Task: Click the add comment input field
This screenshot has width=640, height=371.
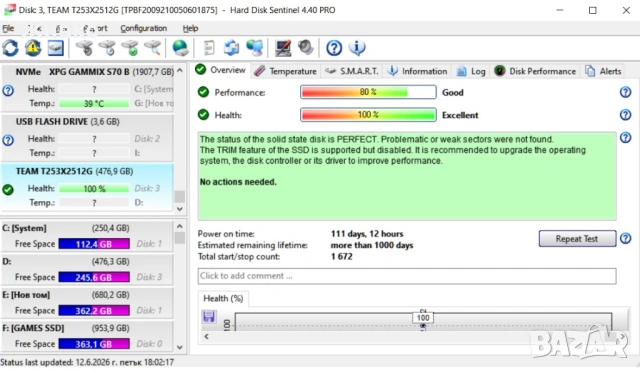Action: (x=407, y=276)
